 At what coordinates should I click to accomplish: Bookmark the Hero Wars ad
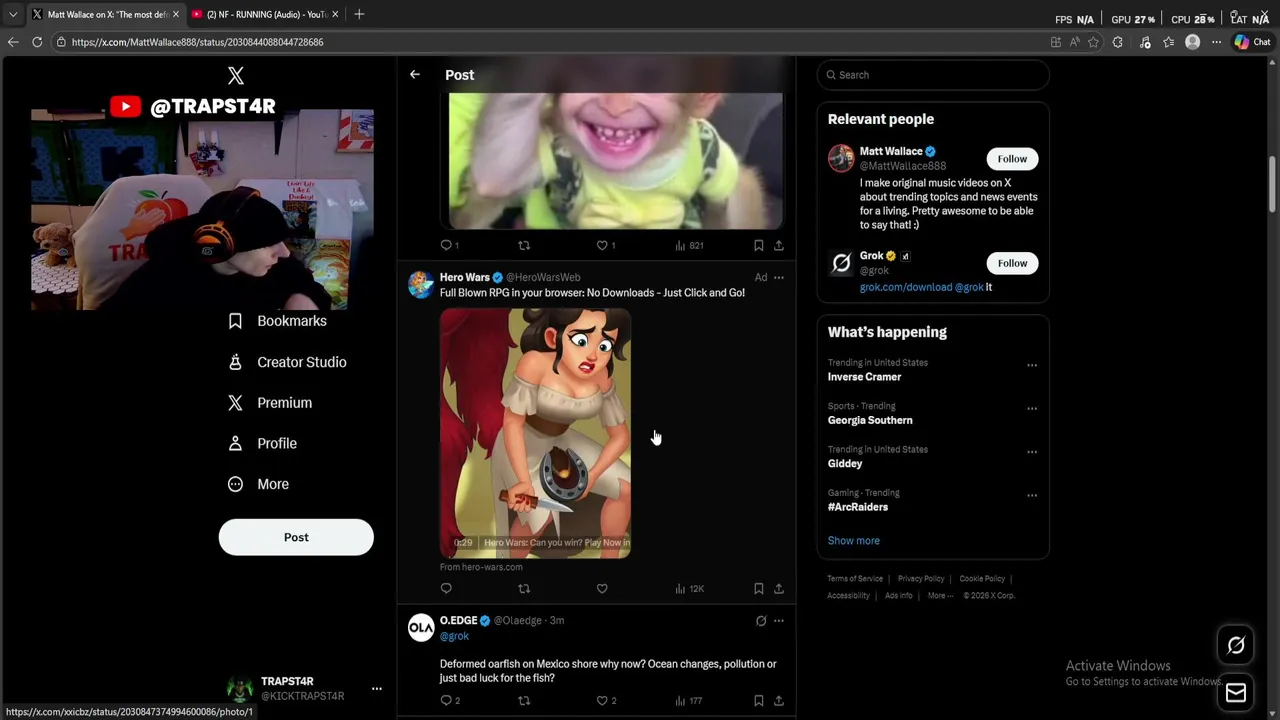759,589
